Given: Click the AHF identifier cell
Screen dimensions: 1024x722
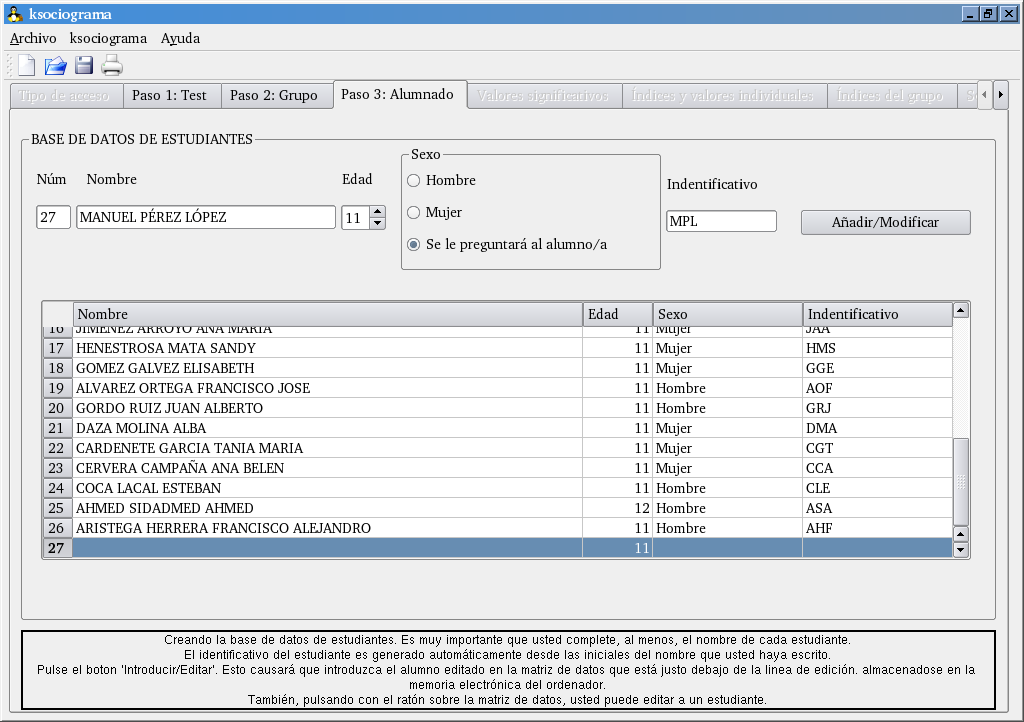Looking at the screenshot, I should (877, 528).
